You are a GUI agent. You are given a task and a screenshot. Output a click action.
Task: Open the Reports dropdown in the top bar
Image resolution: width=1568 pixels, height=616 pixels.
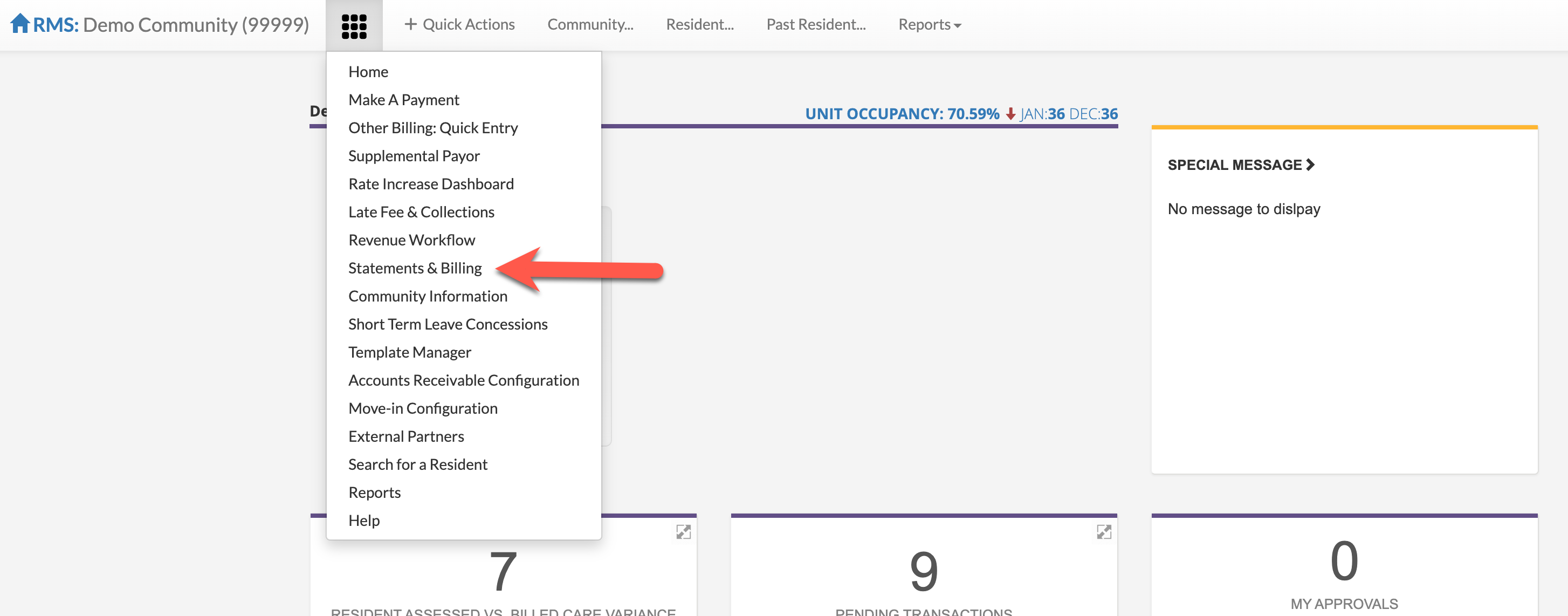point(929,25)
